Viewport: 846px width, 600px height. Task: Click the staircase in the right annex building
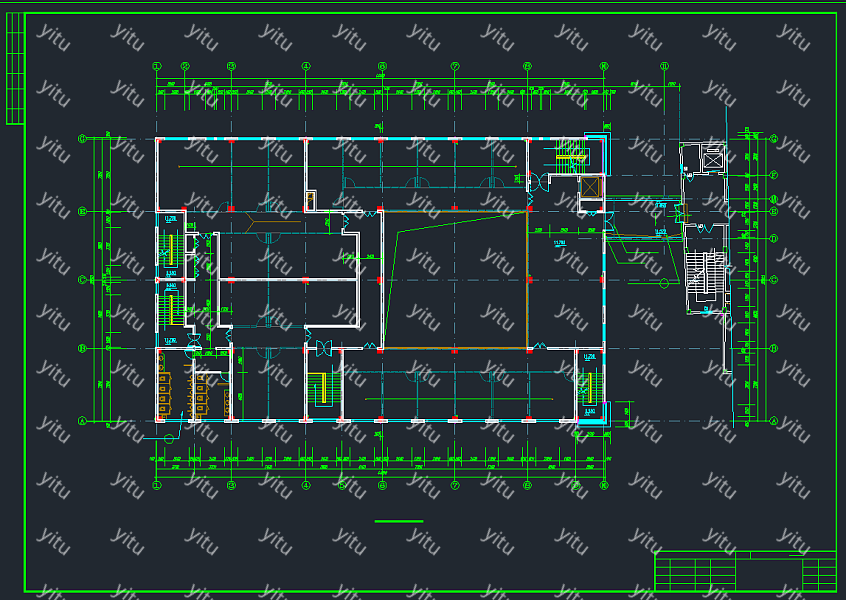(705, 279)
